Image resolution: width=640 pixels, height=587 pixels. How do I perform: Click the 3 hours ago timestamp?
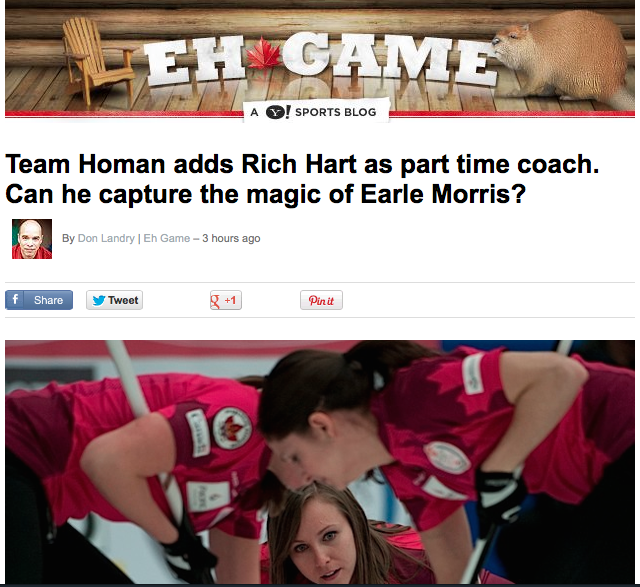click(x=231, y=238)
